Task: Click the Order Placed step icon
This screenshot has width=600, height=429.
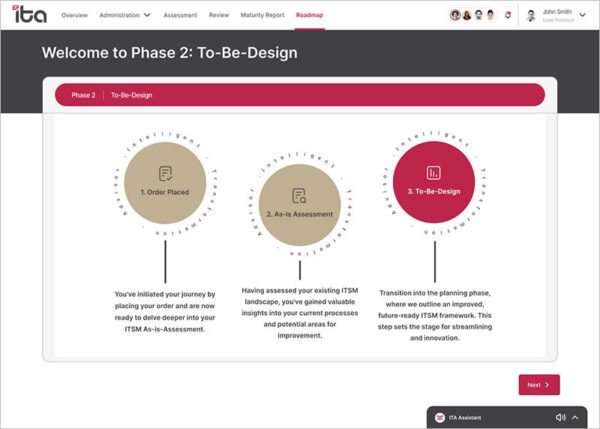Action: [165, 173]
